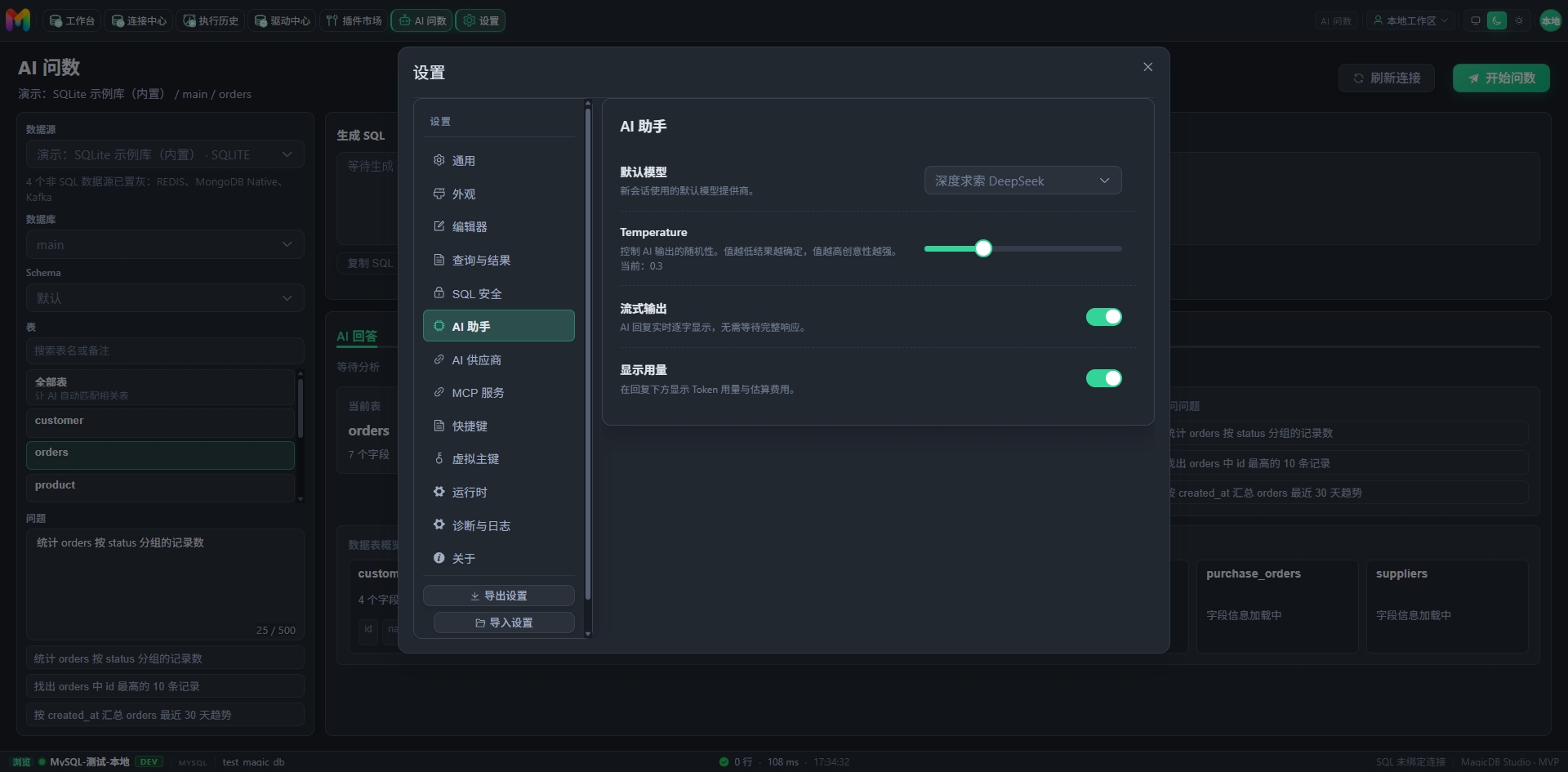Select 全部表 in the table list
This screenshot has width=1568, height=772.
[x=160, y=388]
